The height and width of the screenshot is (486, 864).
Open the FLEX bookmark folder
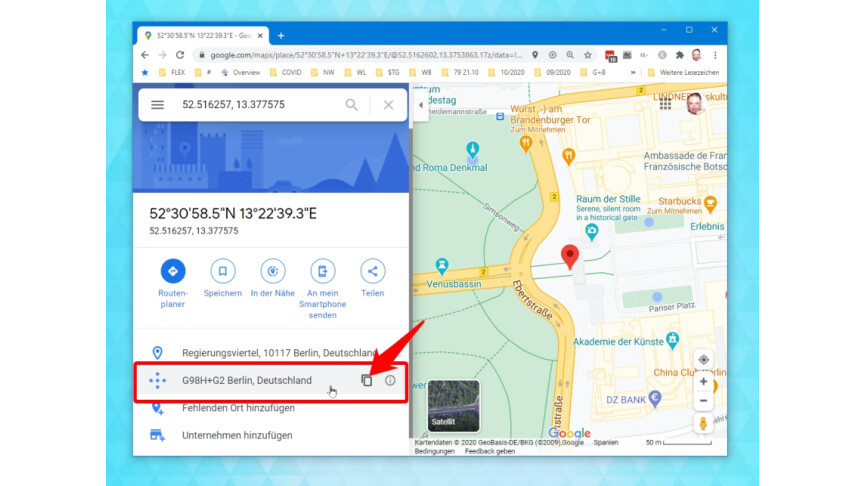click(x=172, y=72)
